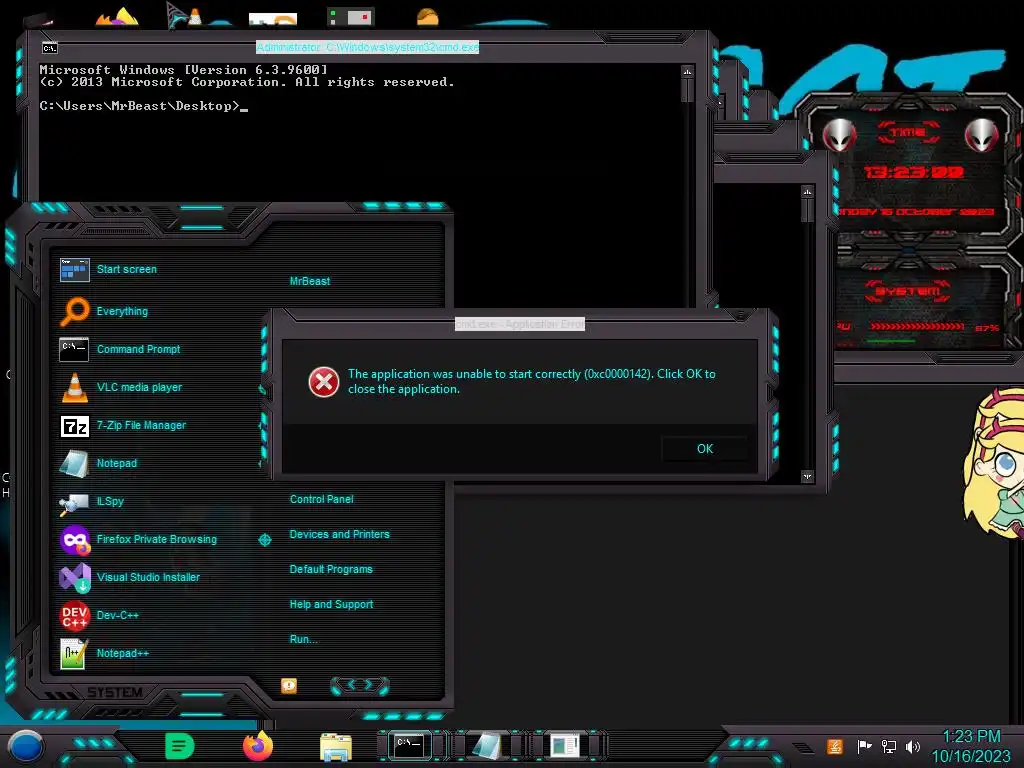Open File Explorer icon on taskbar
The image size is (1024, 768).
coord(336,746)
